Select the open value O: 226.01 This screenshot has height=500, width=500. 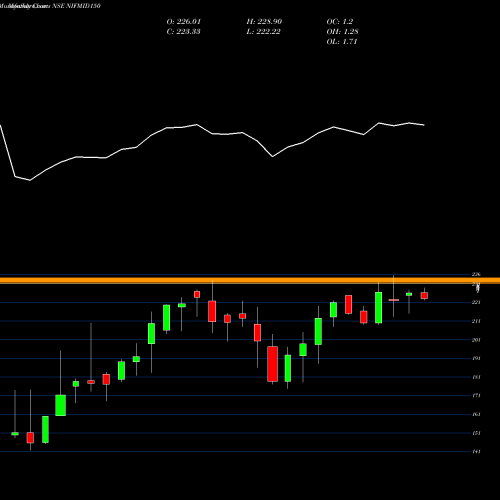[184, 22]
